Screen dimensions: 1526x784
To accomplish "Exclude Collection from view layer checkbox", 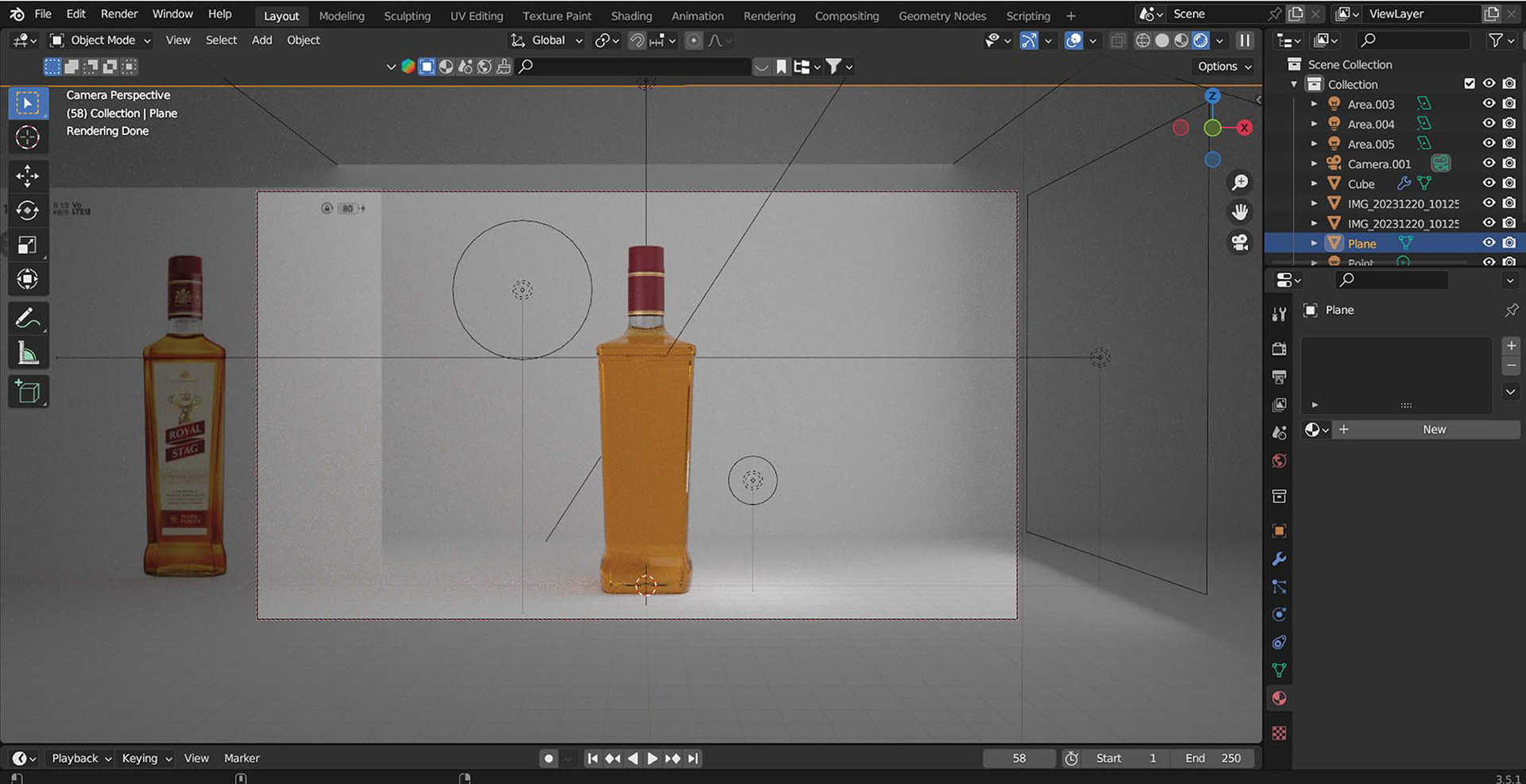I will click(x=1470, y=83).
